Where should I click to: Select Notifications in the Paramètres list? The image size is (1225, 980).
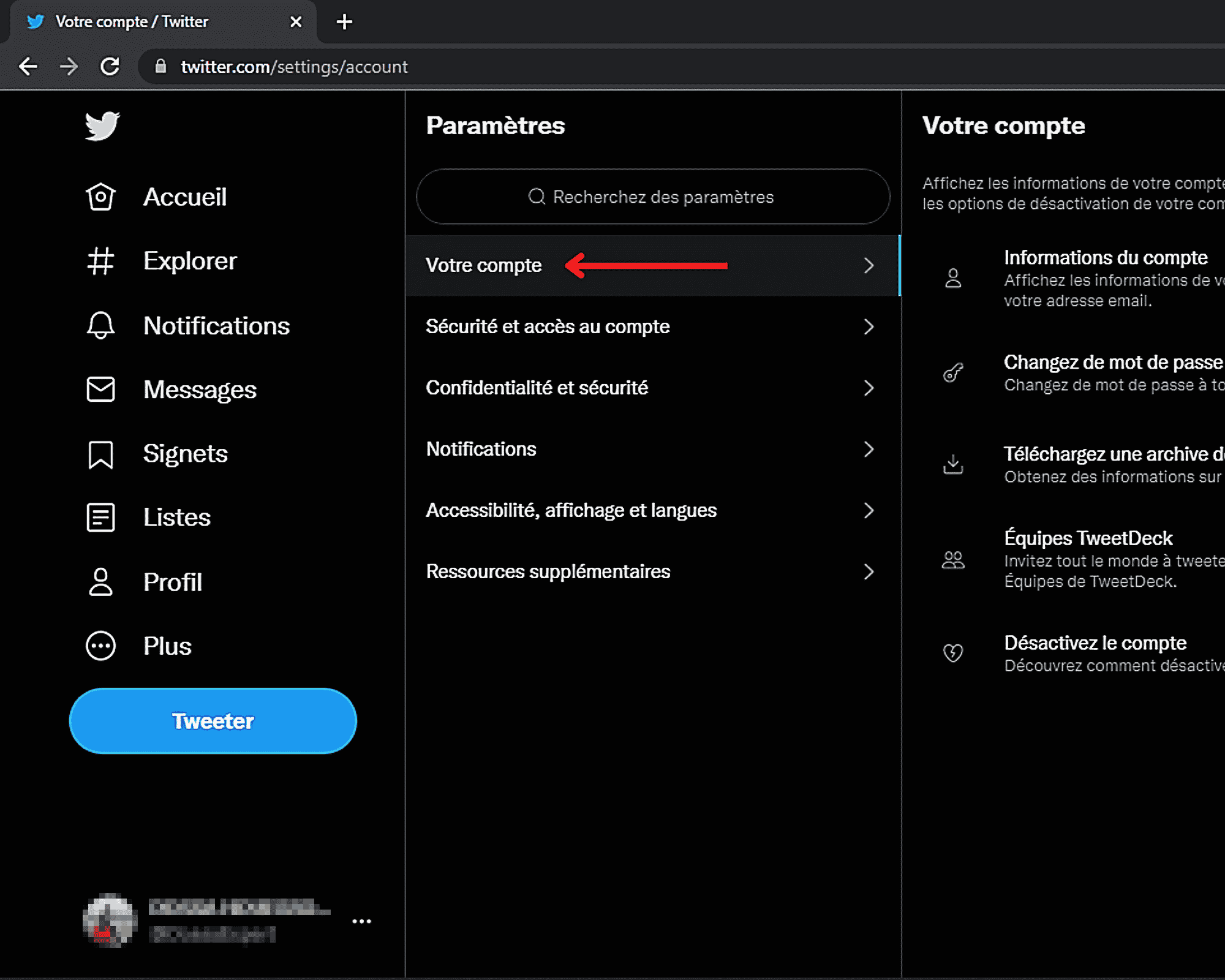(x=653, y=449)
